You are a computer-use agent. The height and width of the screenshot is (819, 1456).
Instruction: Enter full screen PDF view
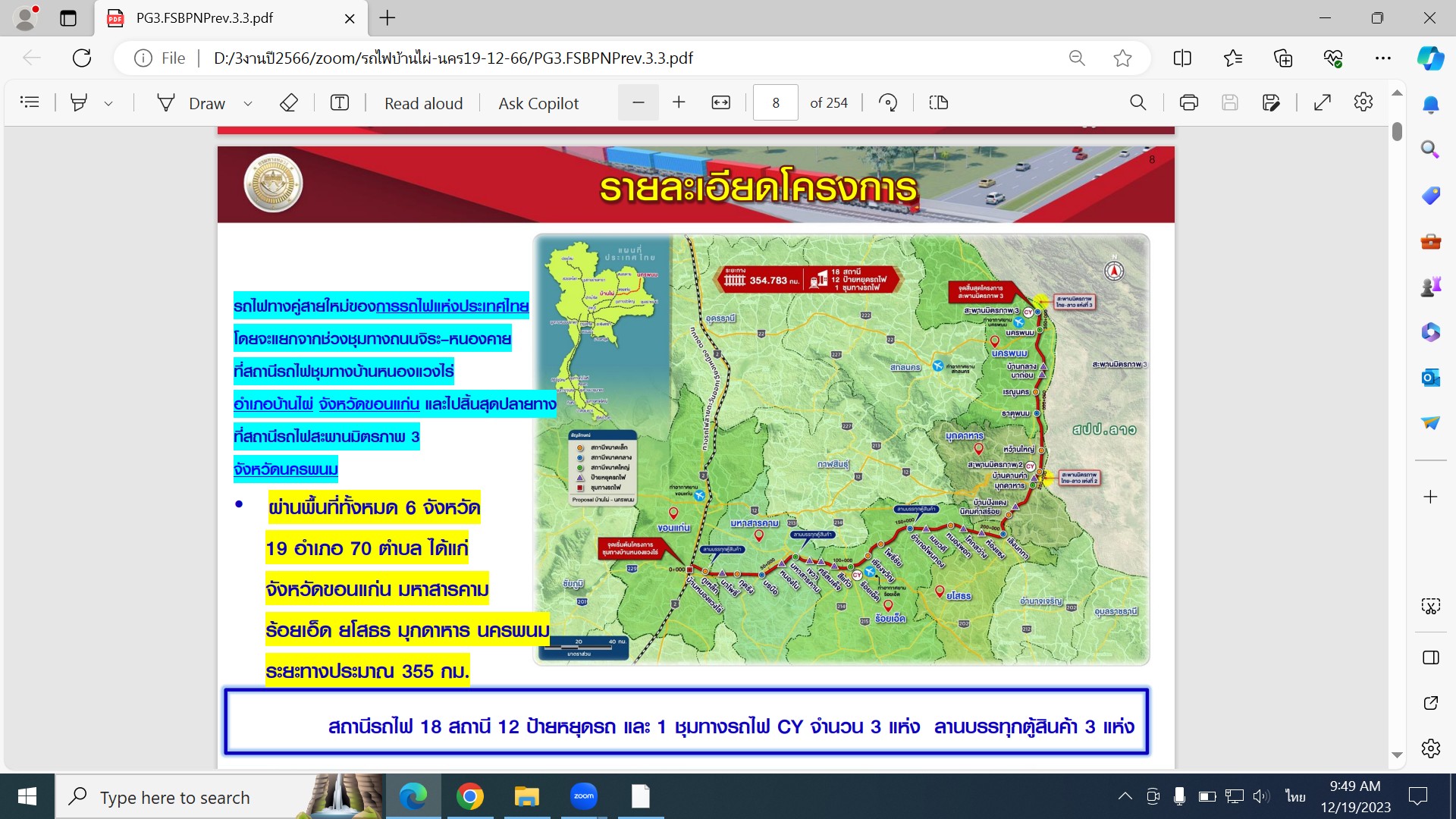click(1322, 103)
